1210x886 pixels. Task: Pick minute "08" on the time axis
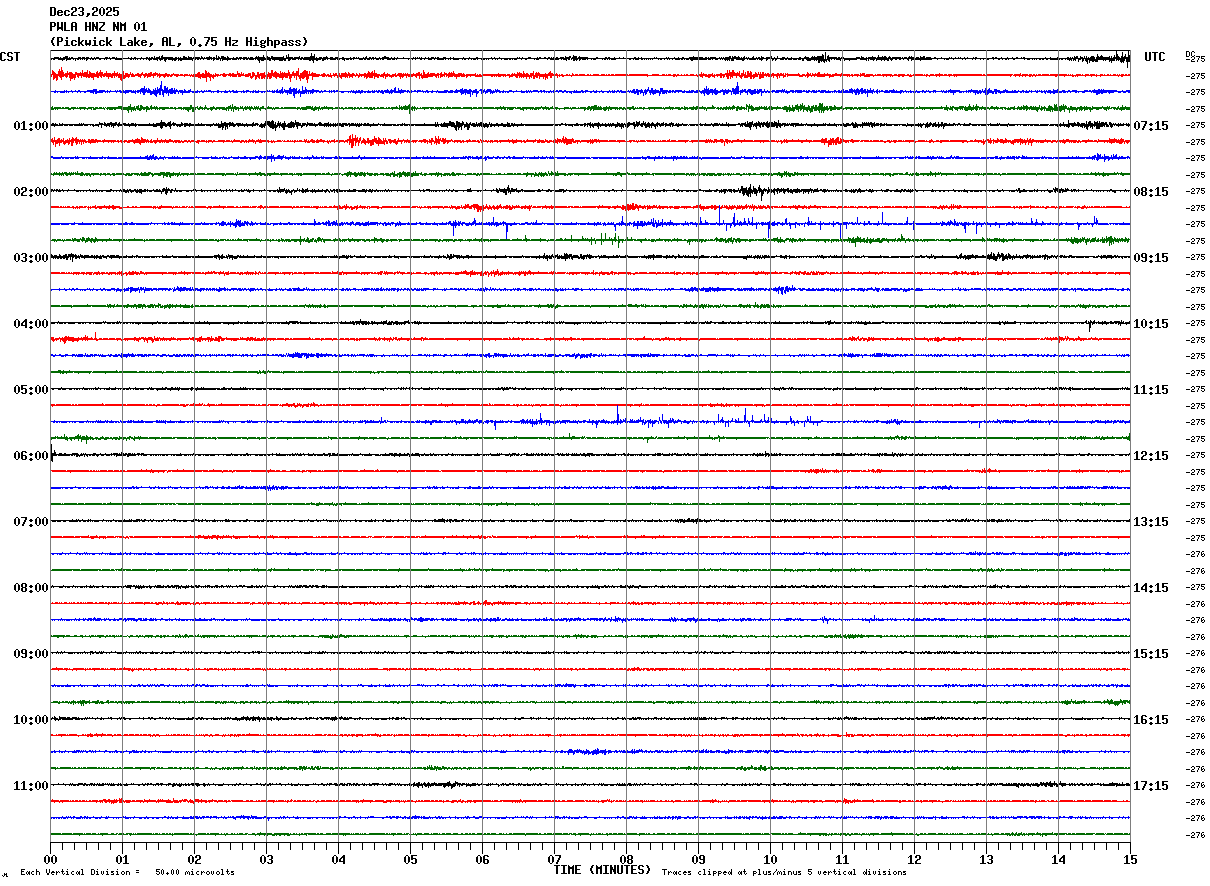(626, 859)
